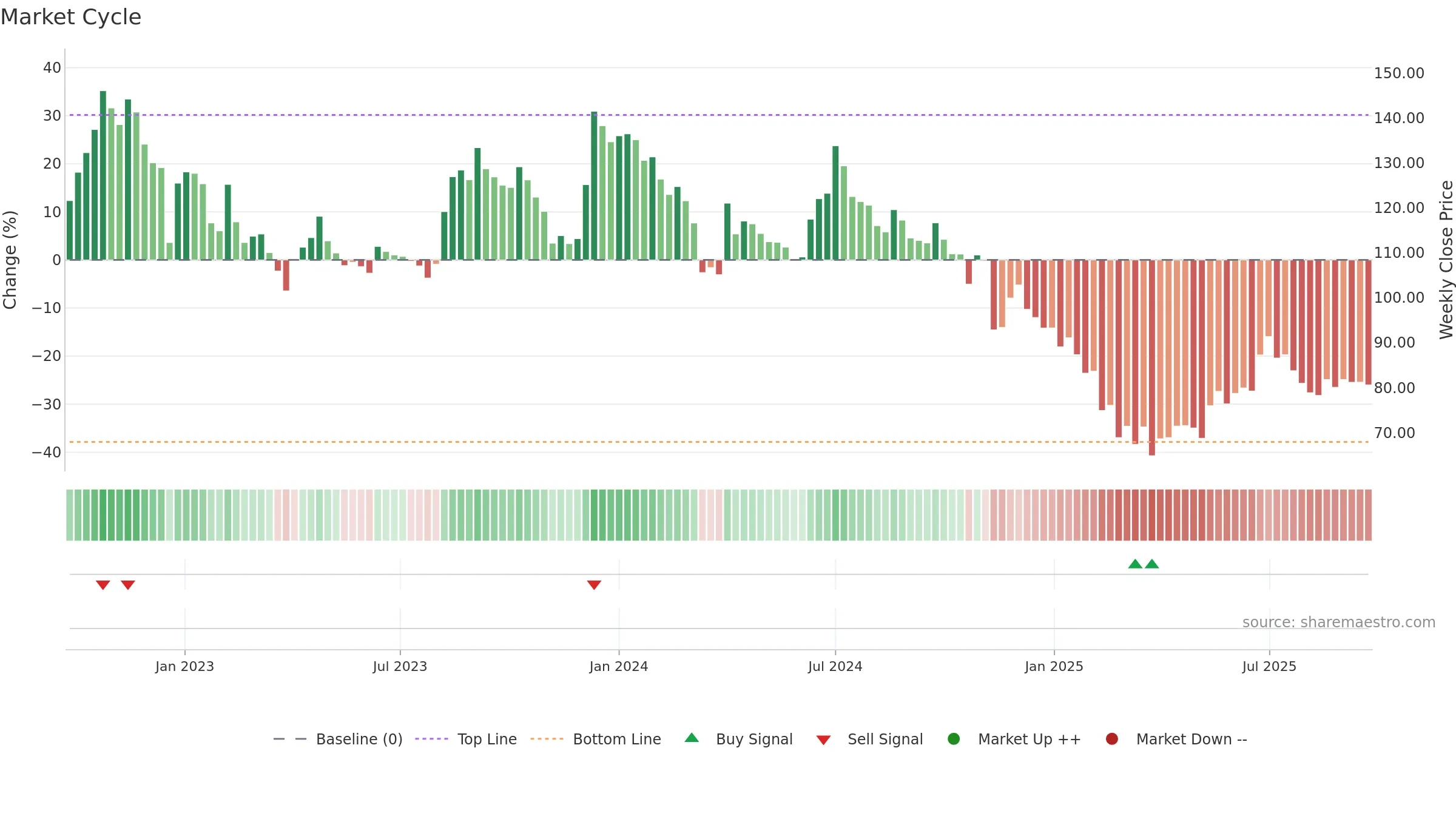
Task: Click the Buy Signal legend label
Action: [754, 739]
